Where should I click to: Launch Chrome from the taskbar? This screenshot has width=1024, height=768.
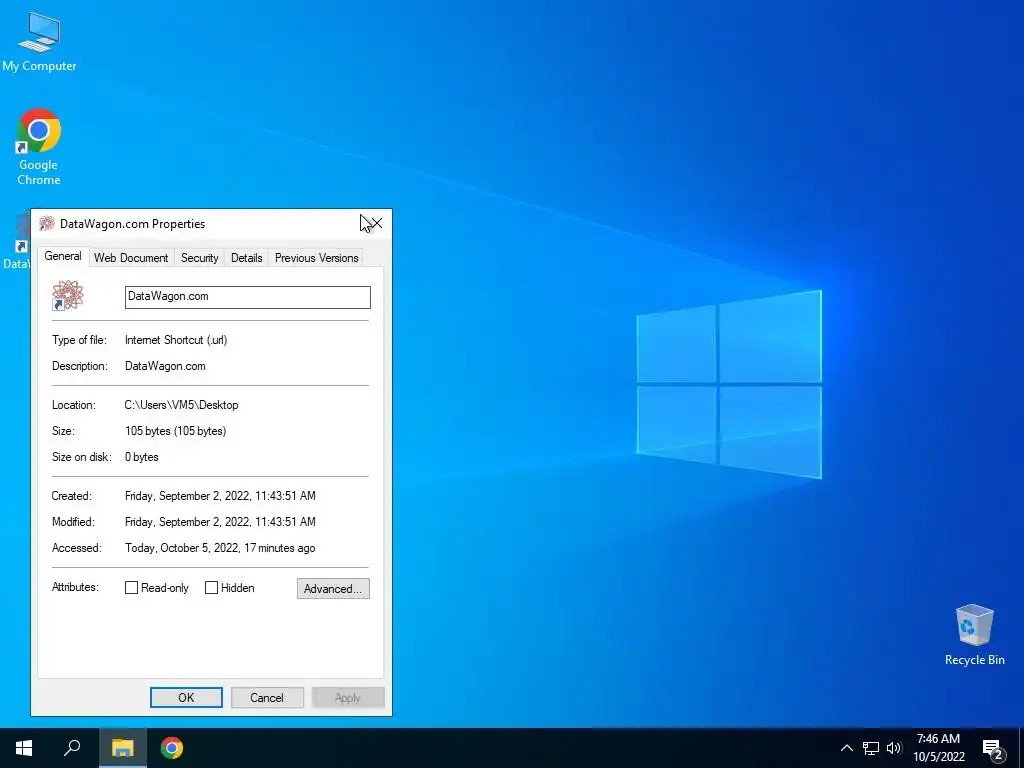point(172,748)
